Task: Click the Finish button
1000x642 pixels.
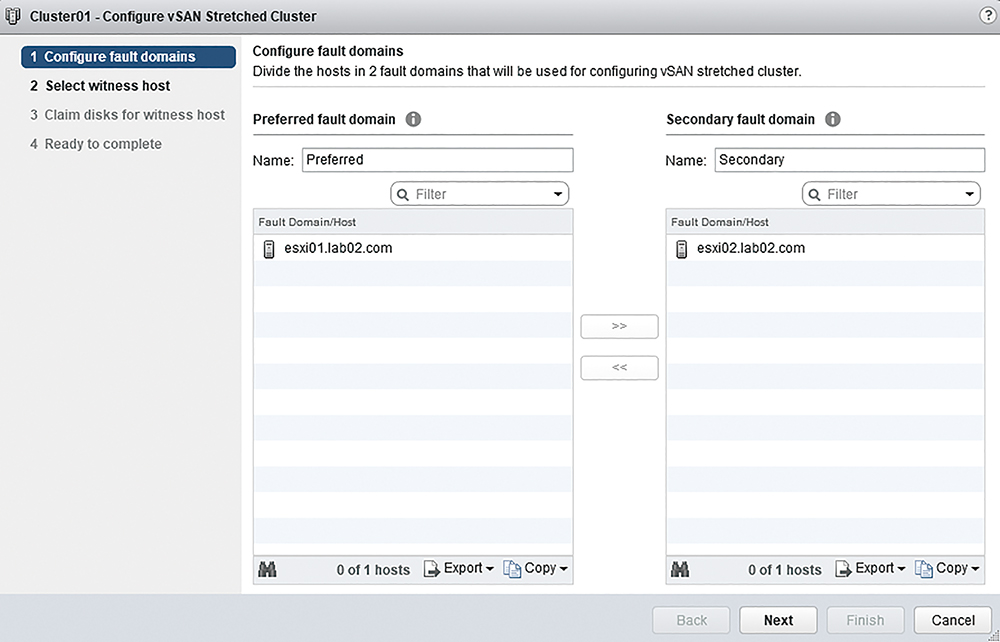Action: tap(865, 620)
